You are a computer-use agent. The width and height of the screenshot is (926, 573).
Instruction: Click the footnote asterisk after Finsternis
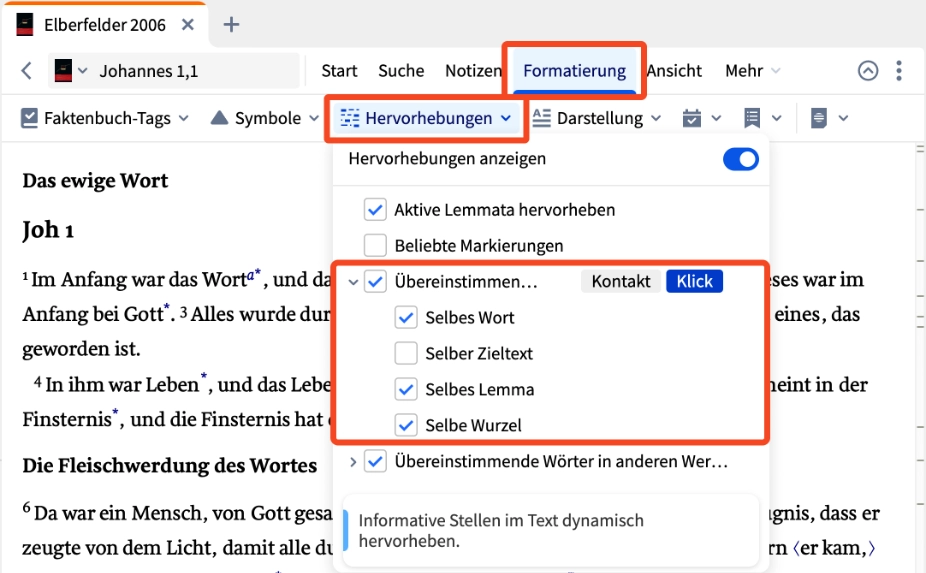coord(115,411)
